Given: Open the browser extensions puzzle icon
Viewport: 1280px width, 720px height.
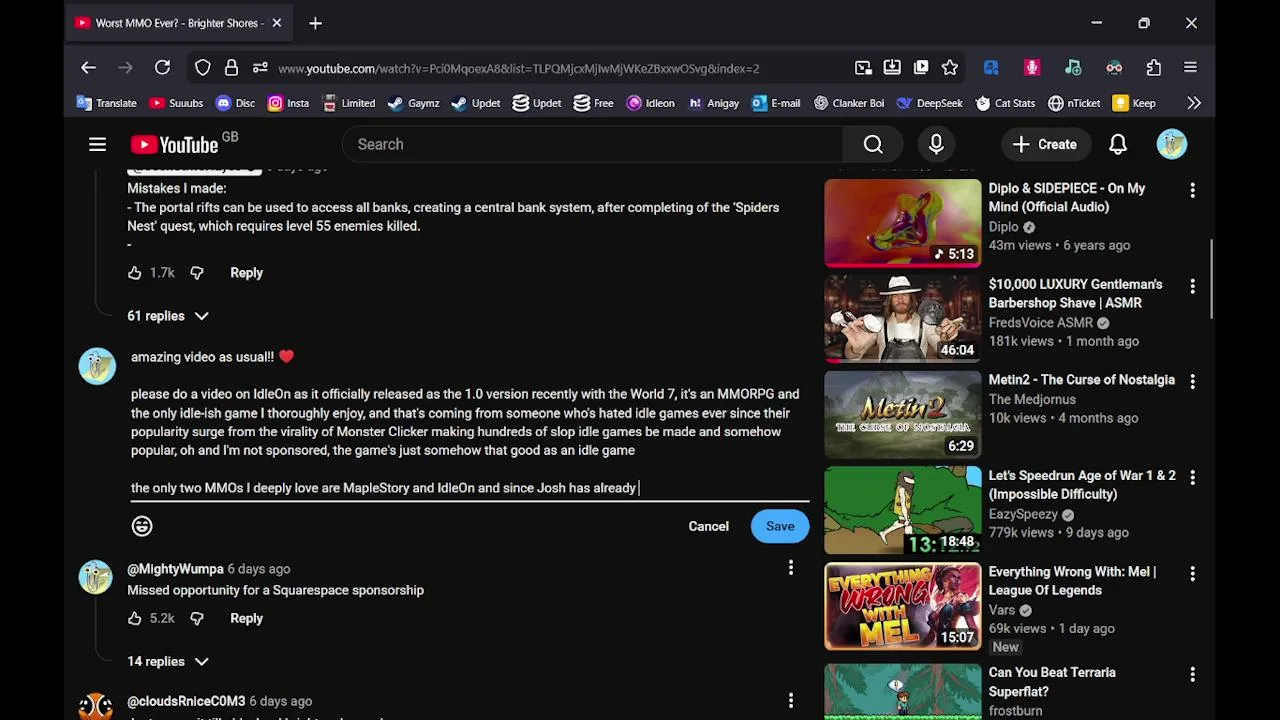Looking at the screenshot, I should [x=1154, y=68].
